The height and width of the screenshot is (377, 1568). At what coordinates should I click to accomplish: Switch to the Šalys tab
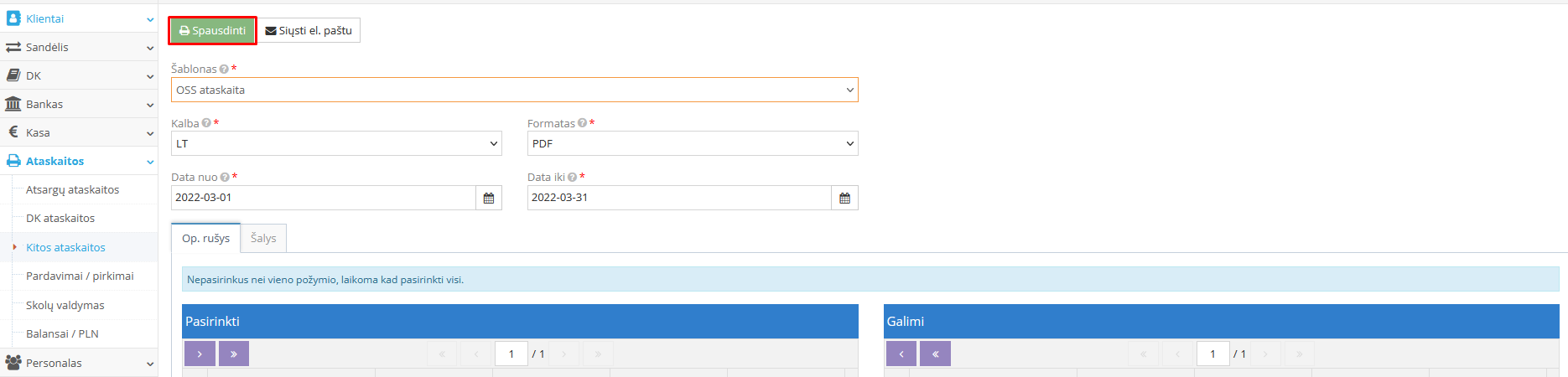pyautogui.click(x=263, y=239)
